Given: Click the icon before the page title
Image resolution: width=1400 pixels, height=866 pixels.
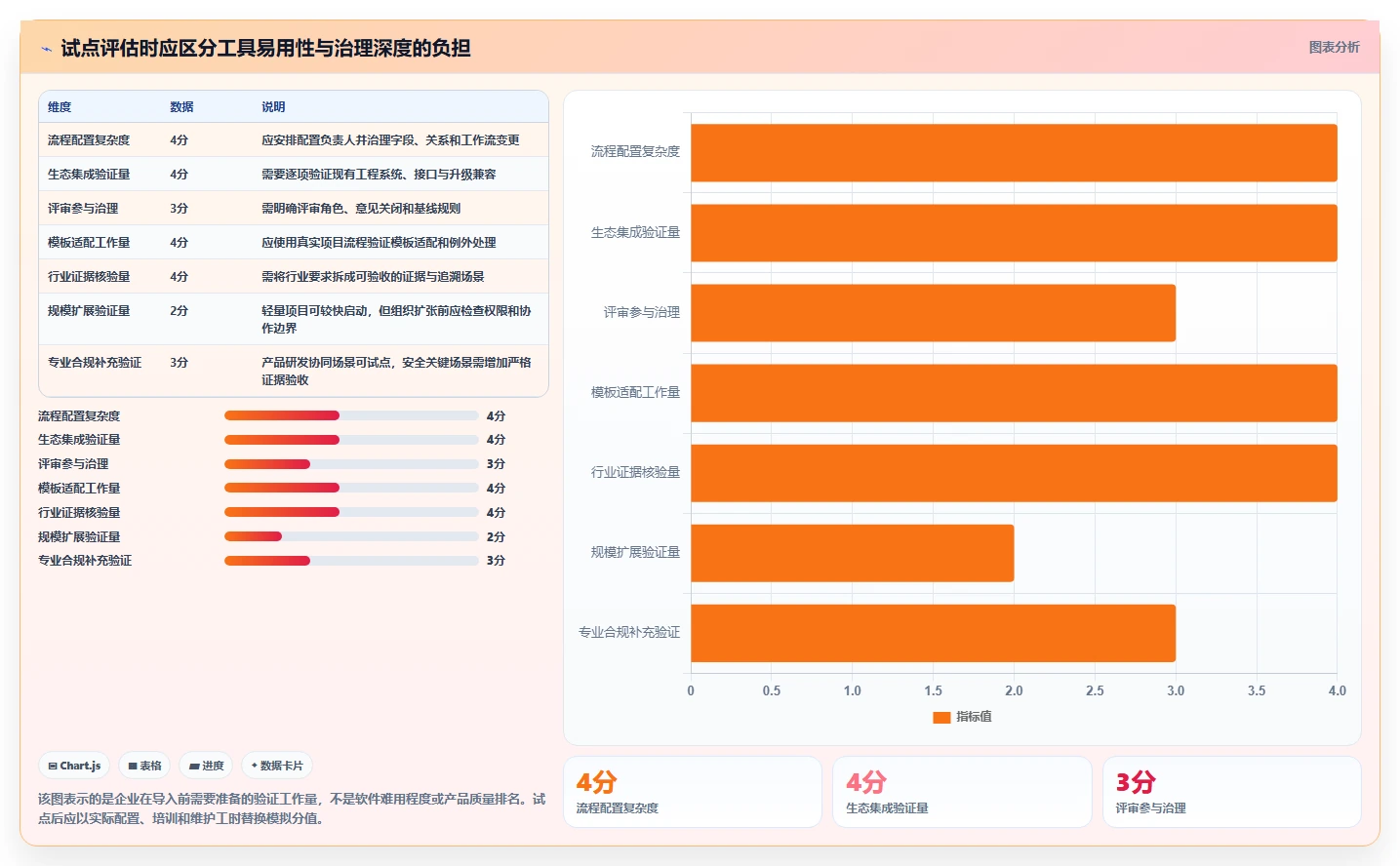Looking at the screenshot, I should [x=46, y=49].
